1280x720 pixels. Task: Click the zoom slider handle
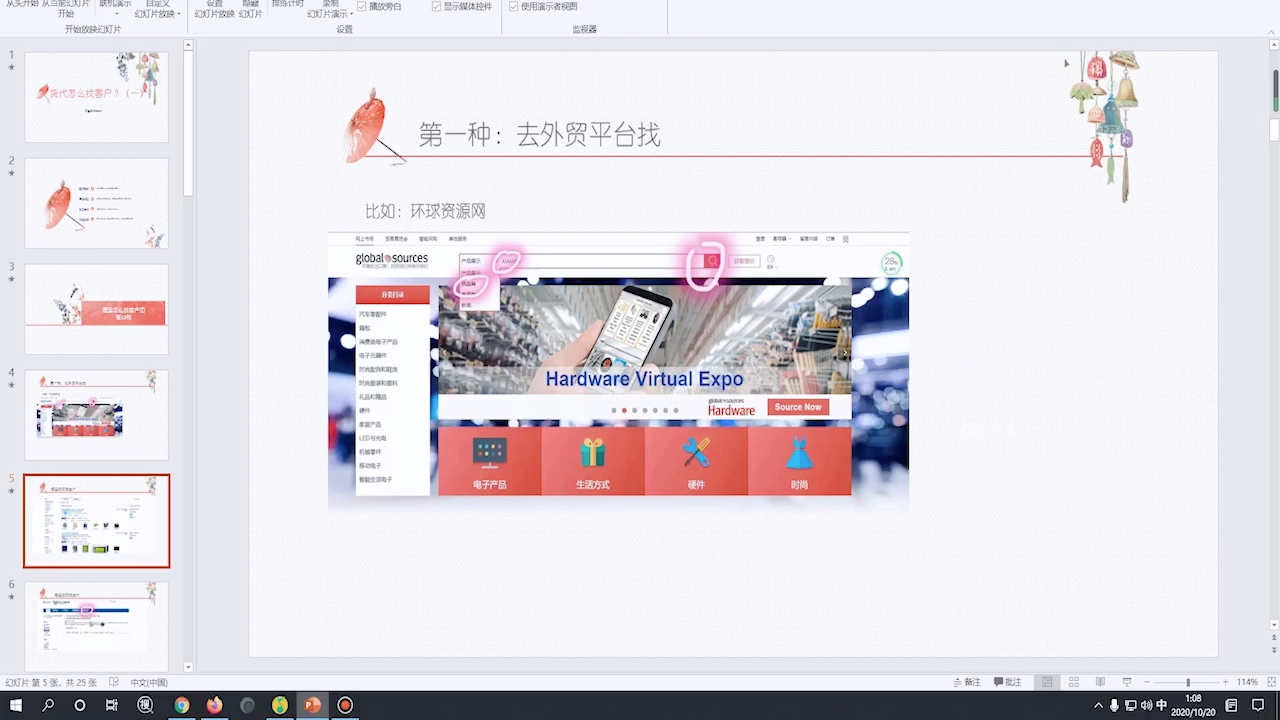click(1188, 682)
